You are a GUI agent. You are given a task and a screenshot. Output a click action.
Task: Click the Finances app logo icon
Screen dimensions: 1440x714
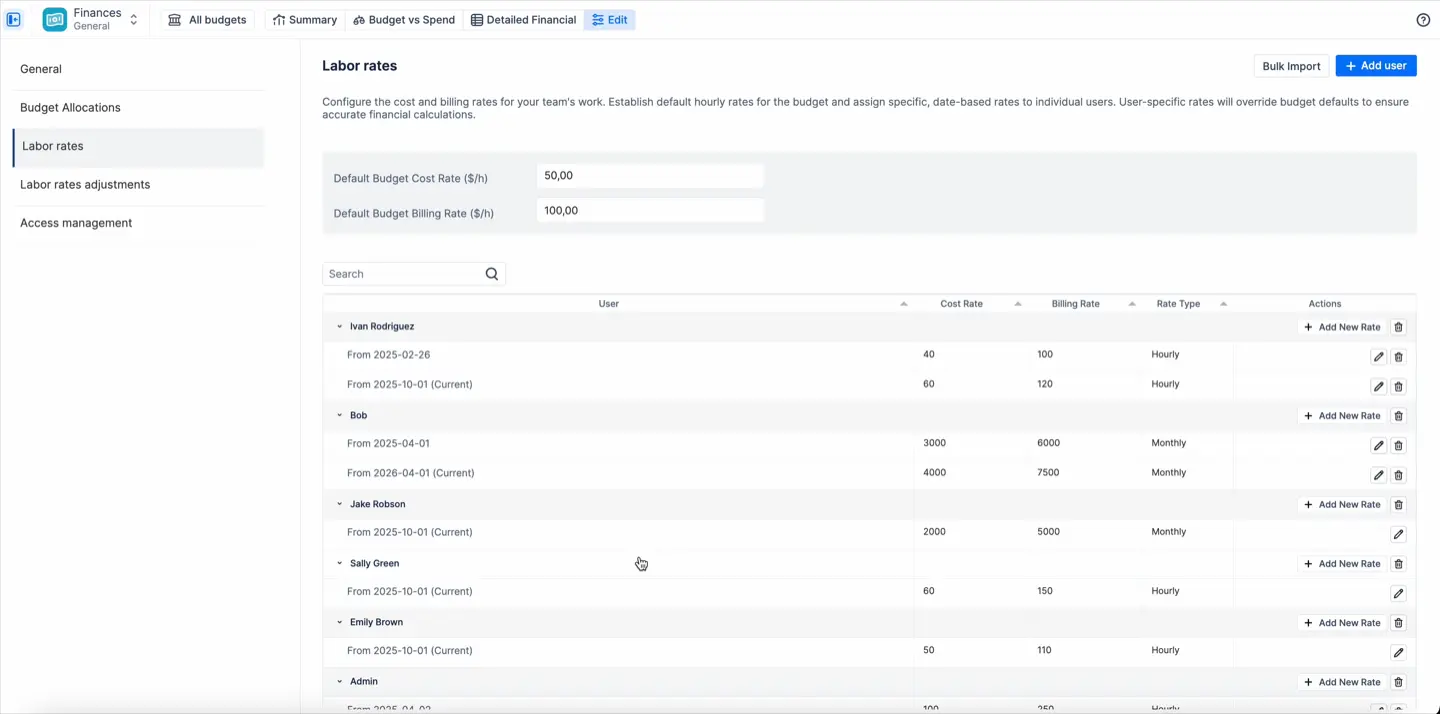(x=55, y=19)
